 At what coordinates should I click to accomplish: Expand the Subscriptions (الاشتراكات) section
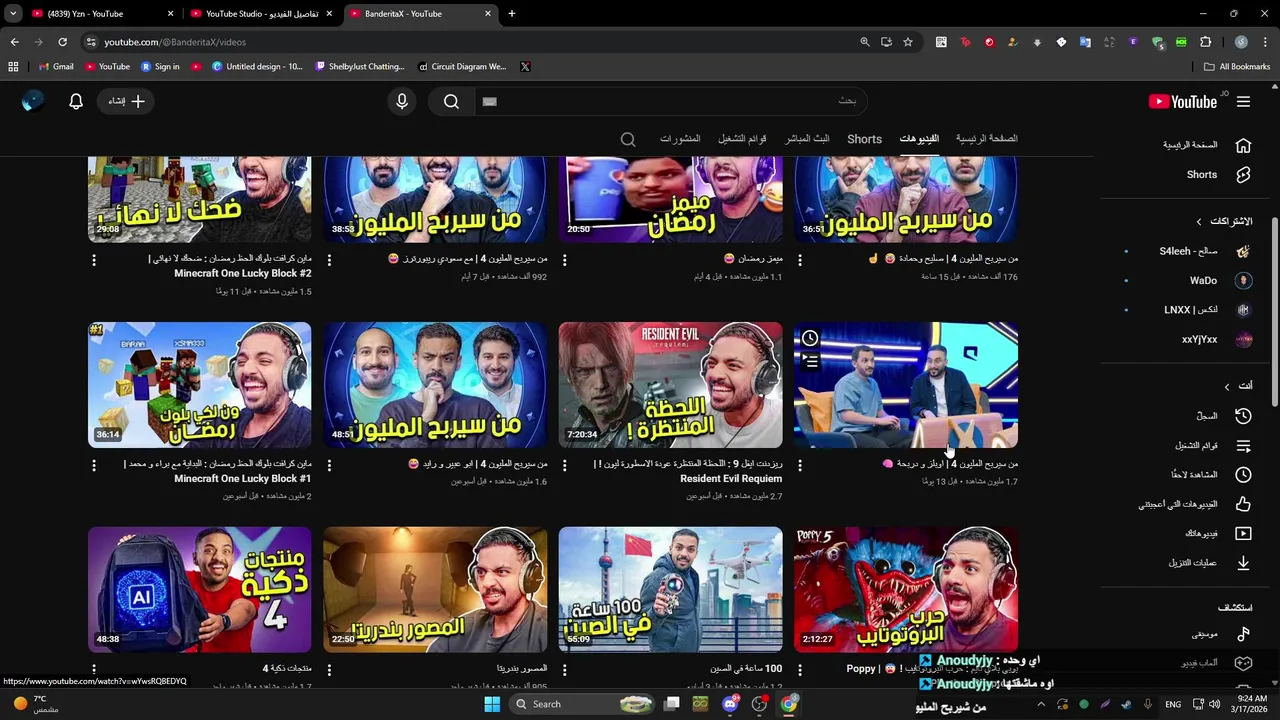[x=1225, y=221]
